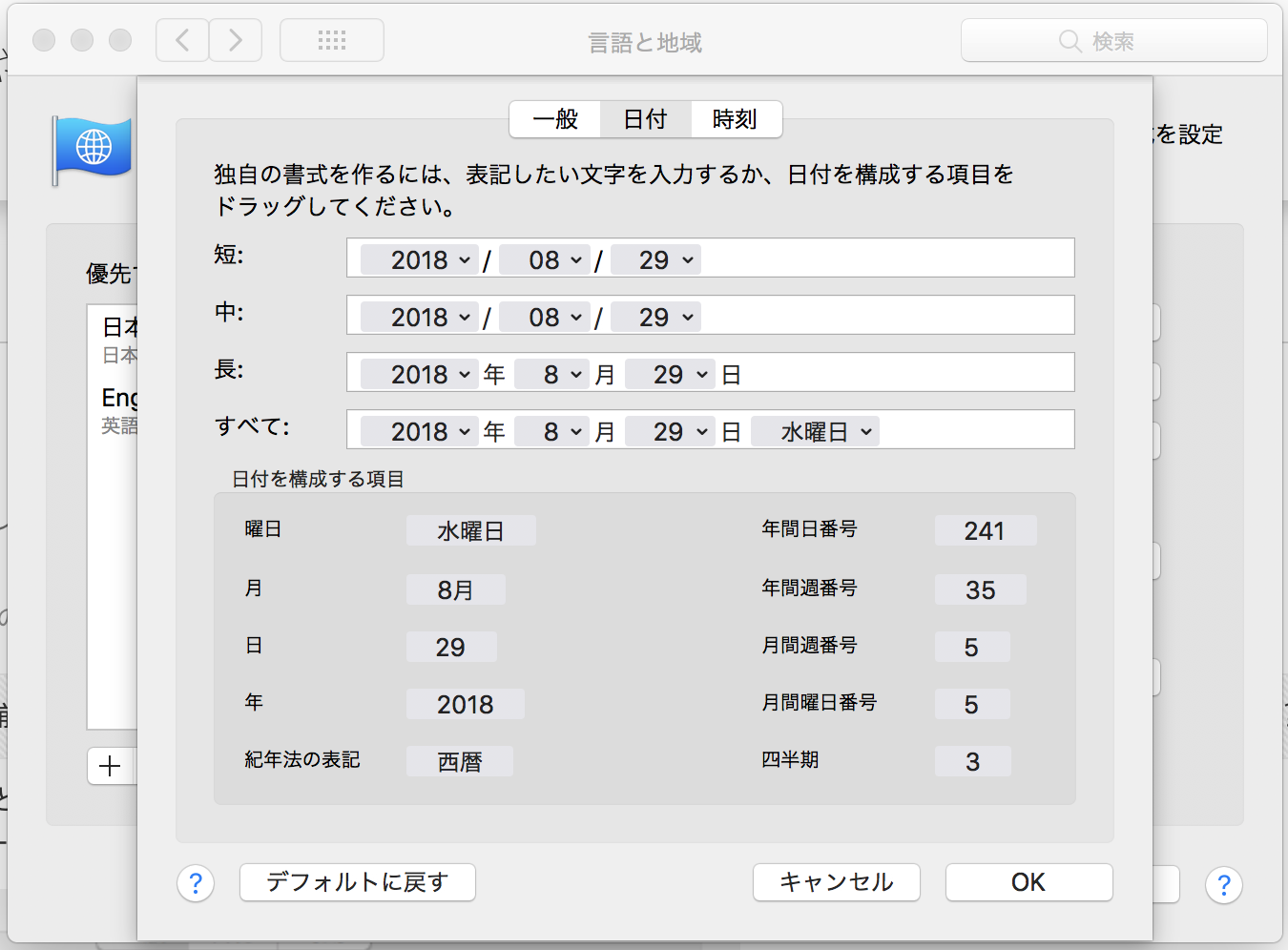Viewport: 1288px width, 950px height.
Task: Click the magnifier in the search field
Action: click(1070, 41)
